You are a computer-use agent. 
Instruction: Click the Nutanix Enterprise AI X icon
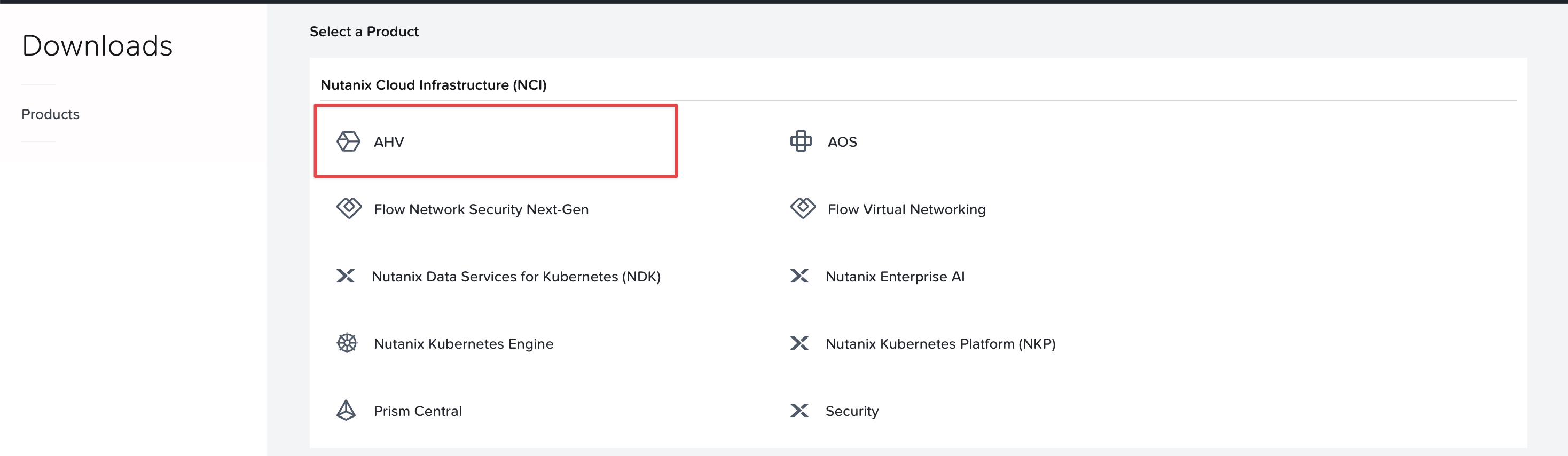(x=798, y=276)
